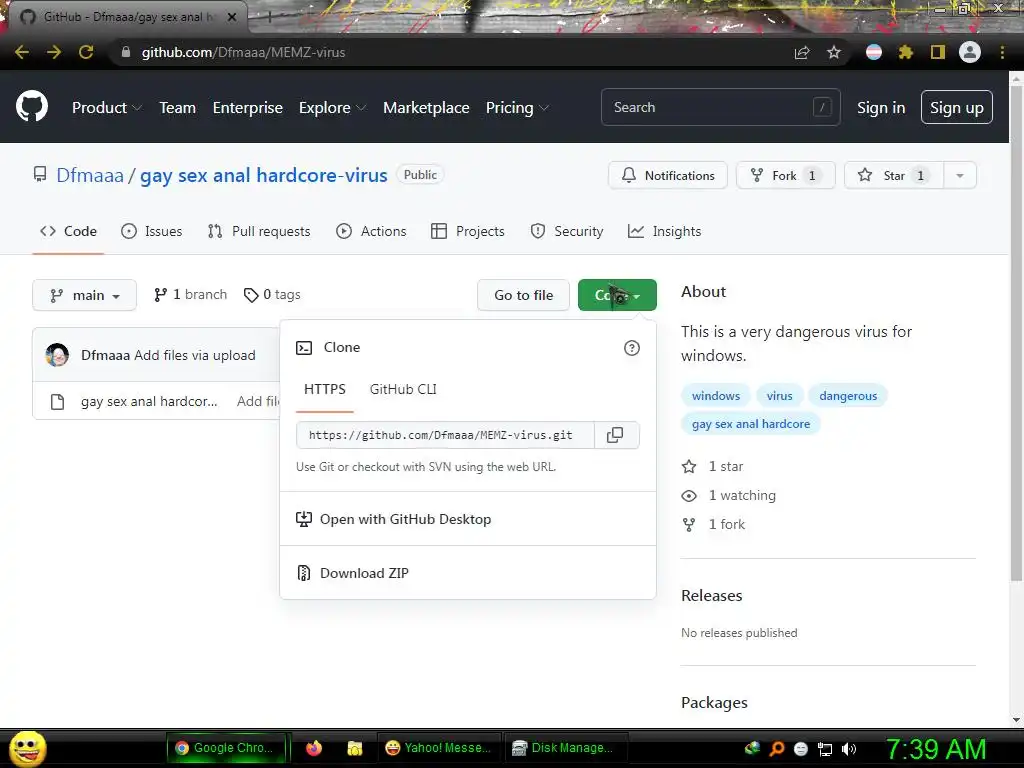Open the Marketplace nav link
This screenshot has height=768, width=1024.
click(x=426, y=108)
